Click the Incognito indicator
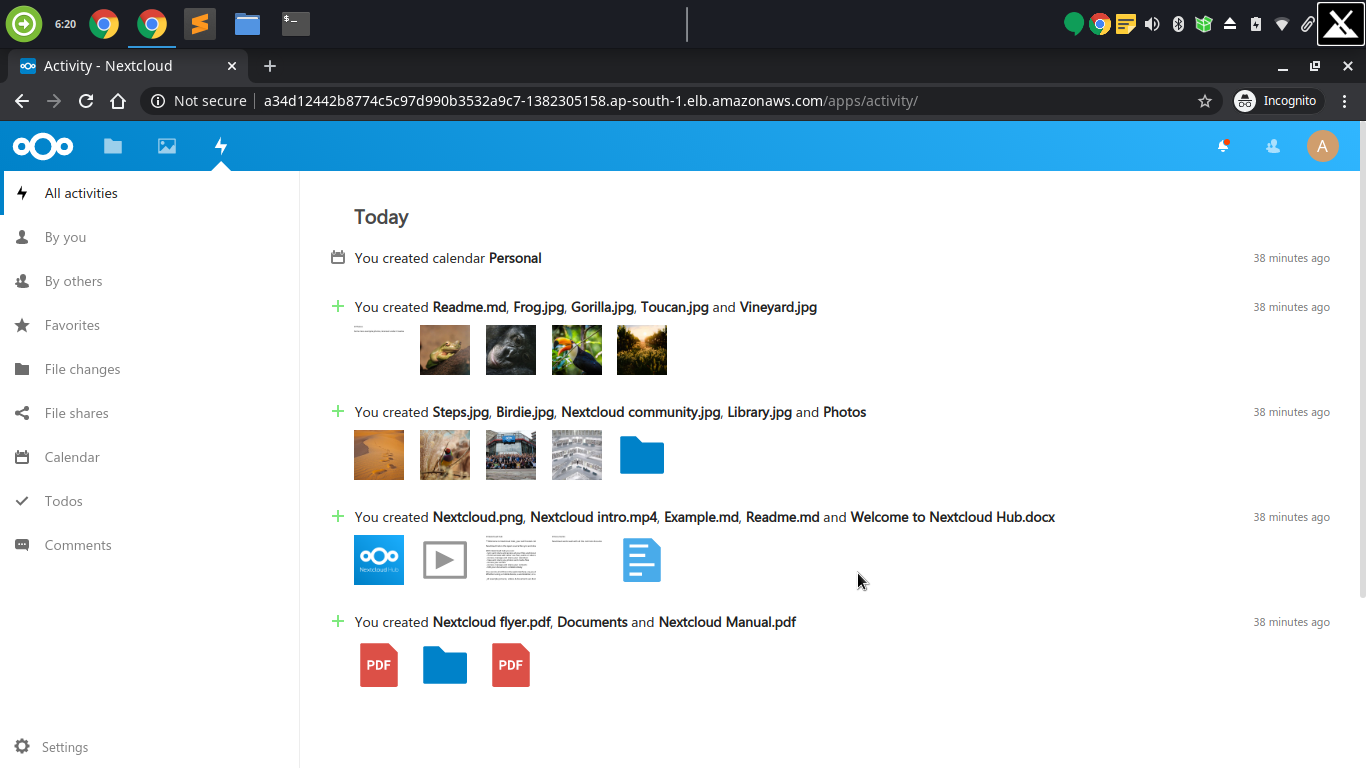 [1277, 101]
